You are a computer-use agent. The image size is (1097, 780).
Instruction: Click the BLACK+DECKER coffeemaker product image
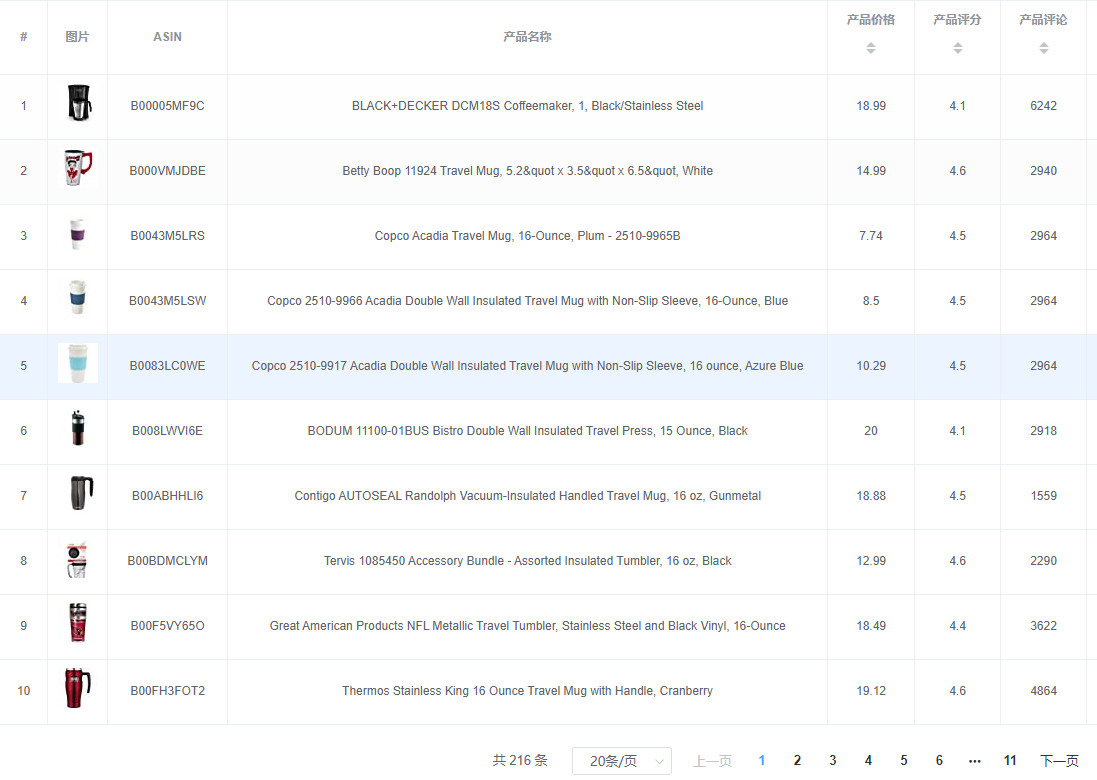(x=78, y=106)
